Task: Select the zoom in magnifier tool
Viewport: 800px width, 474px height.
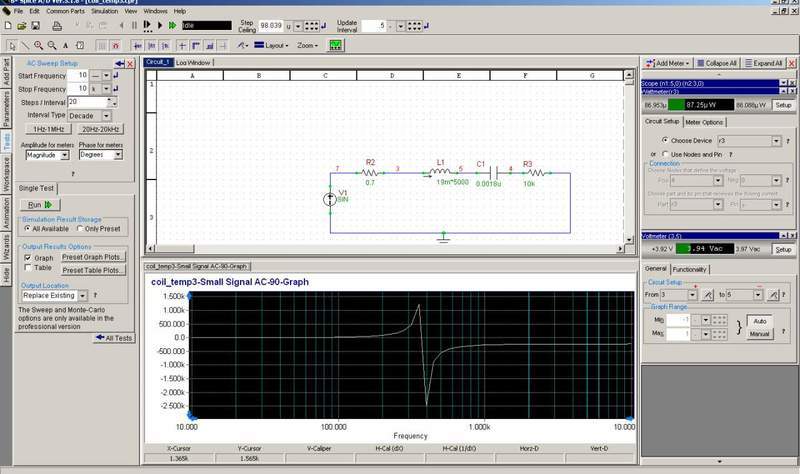Action: point(39,45)
